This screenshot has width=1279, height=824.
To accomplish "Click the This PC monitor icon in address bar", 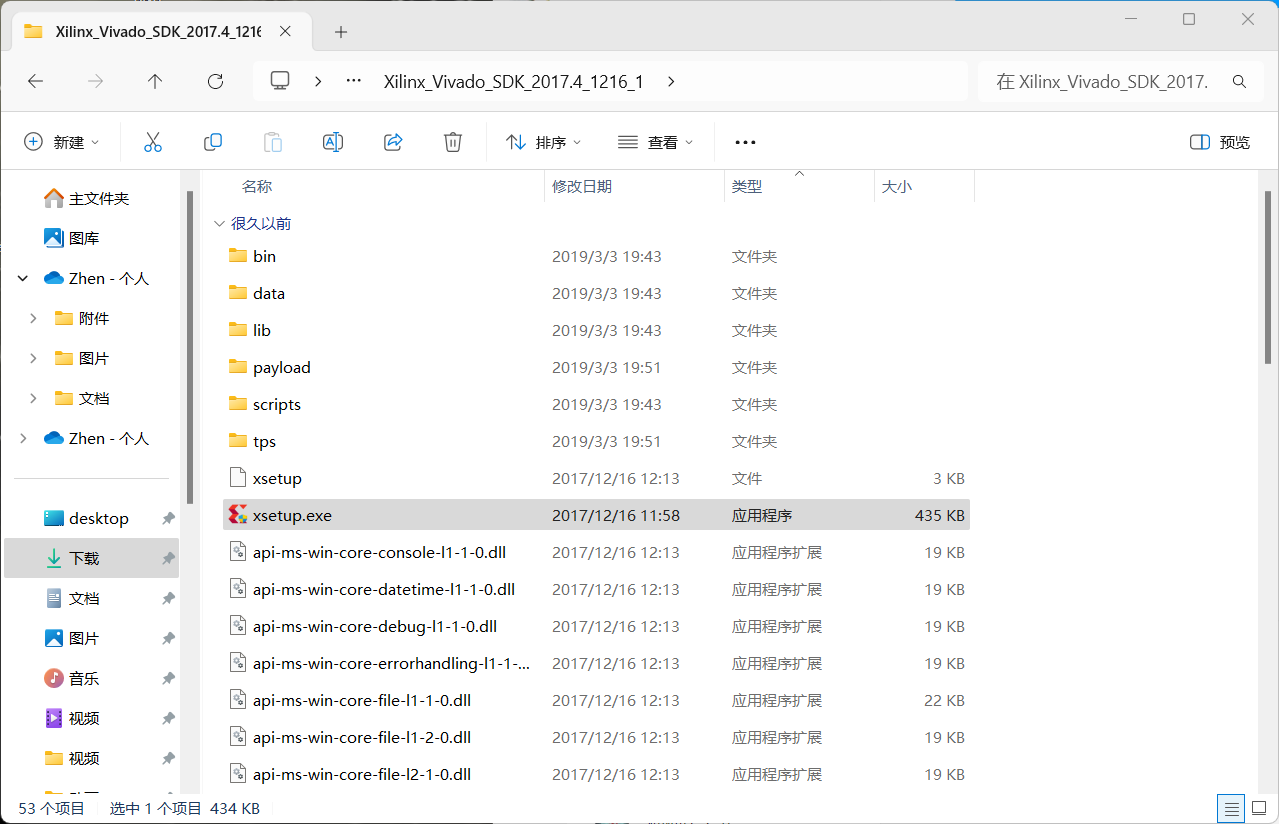I will click(x=280, y=81).
